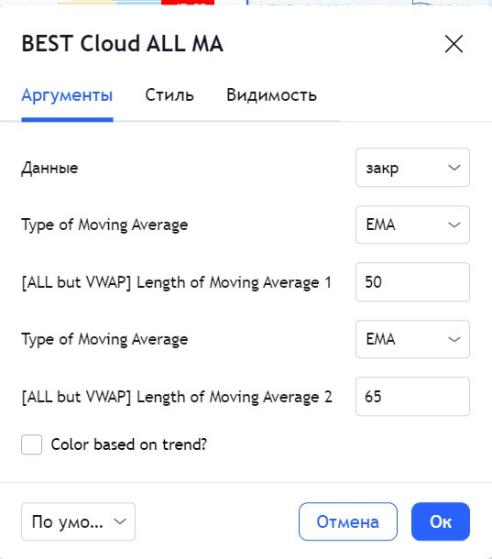
Task: Click the chevron in the first EMA box
Action: (x=454, y=225)
